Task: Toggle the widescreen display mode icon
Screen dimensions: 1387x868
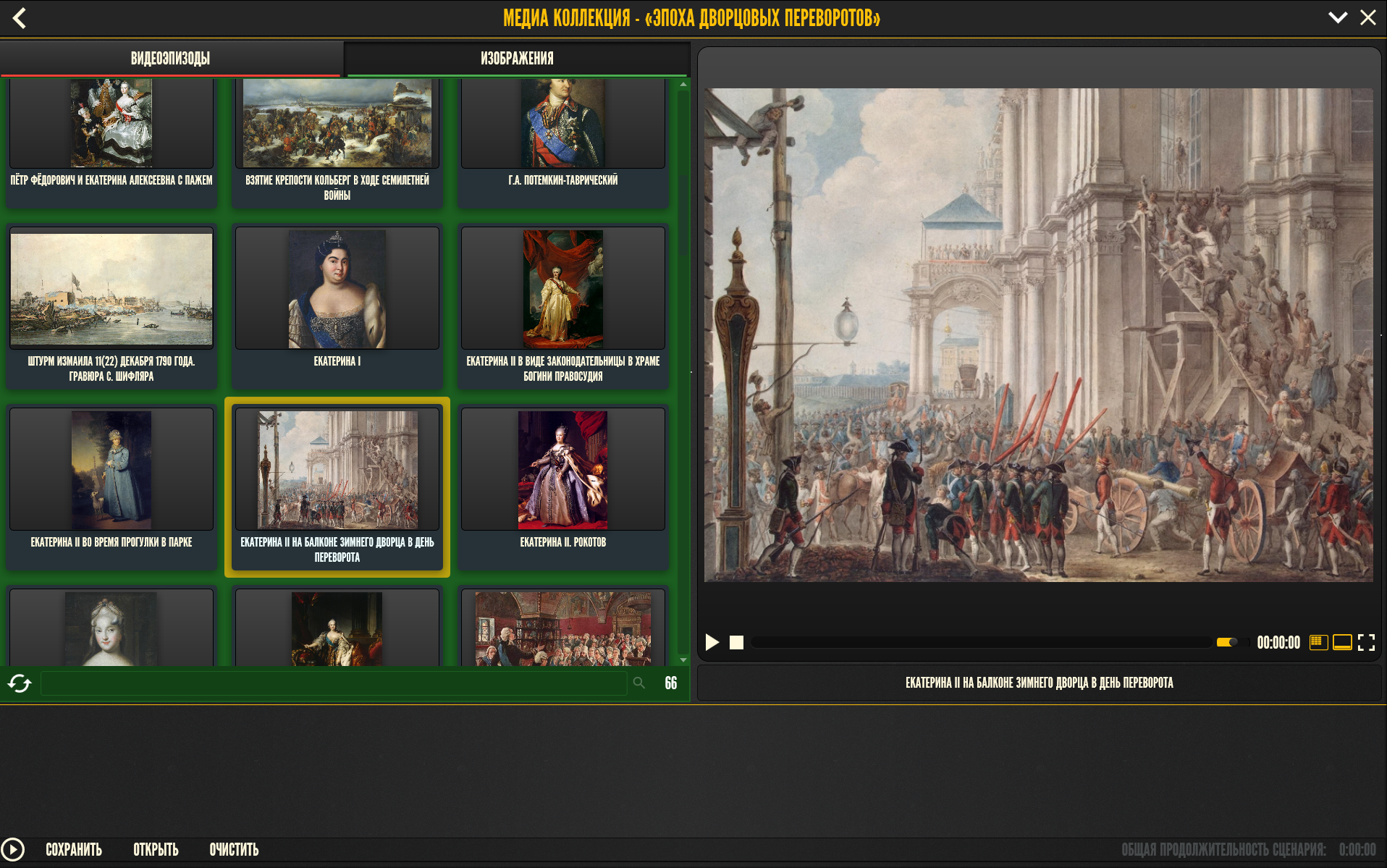Action: [1342, 642]
